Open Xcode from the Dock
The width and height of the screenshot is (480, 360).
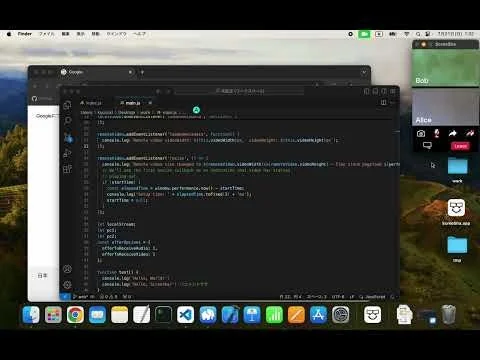click(230, 315)
